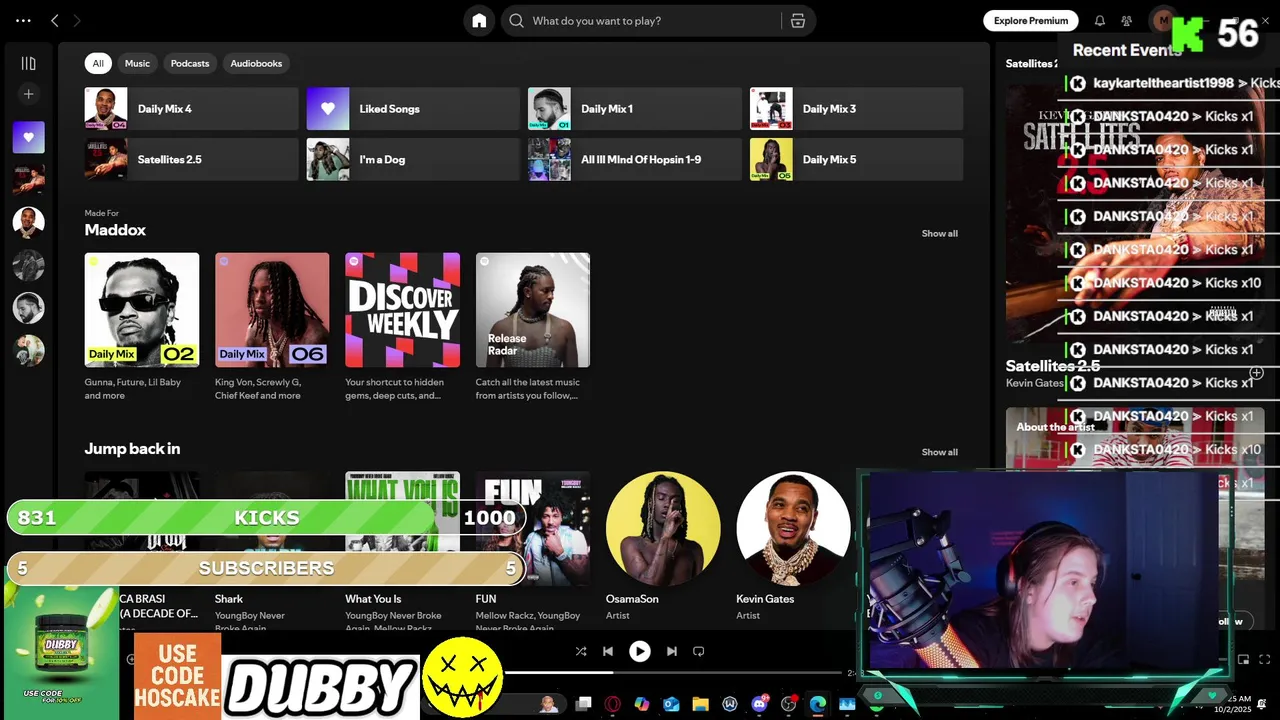Image resolution: width=1280 pixels, height=720 pixels.
Task: Open Task View in taskbar
Action: 583,704
